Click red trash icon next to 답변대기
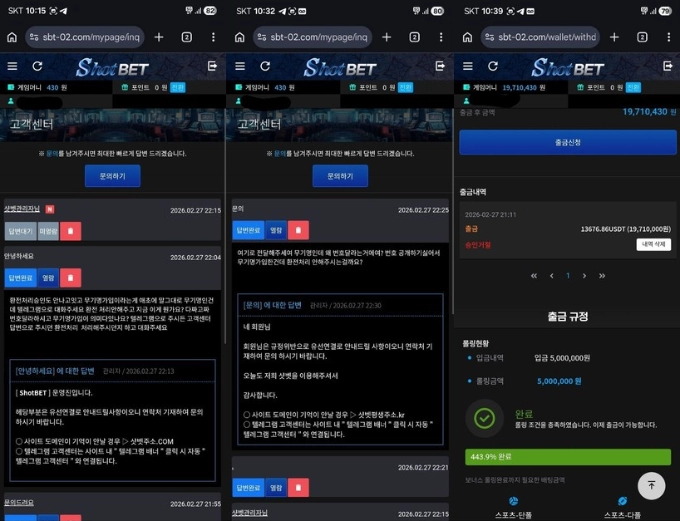Viewport: 680px width, 521px height. point(72,231)
